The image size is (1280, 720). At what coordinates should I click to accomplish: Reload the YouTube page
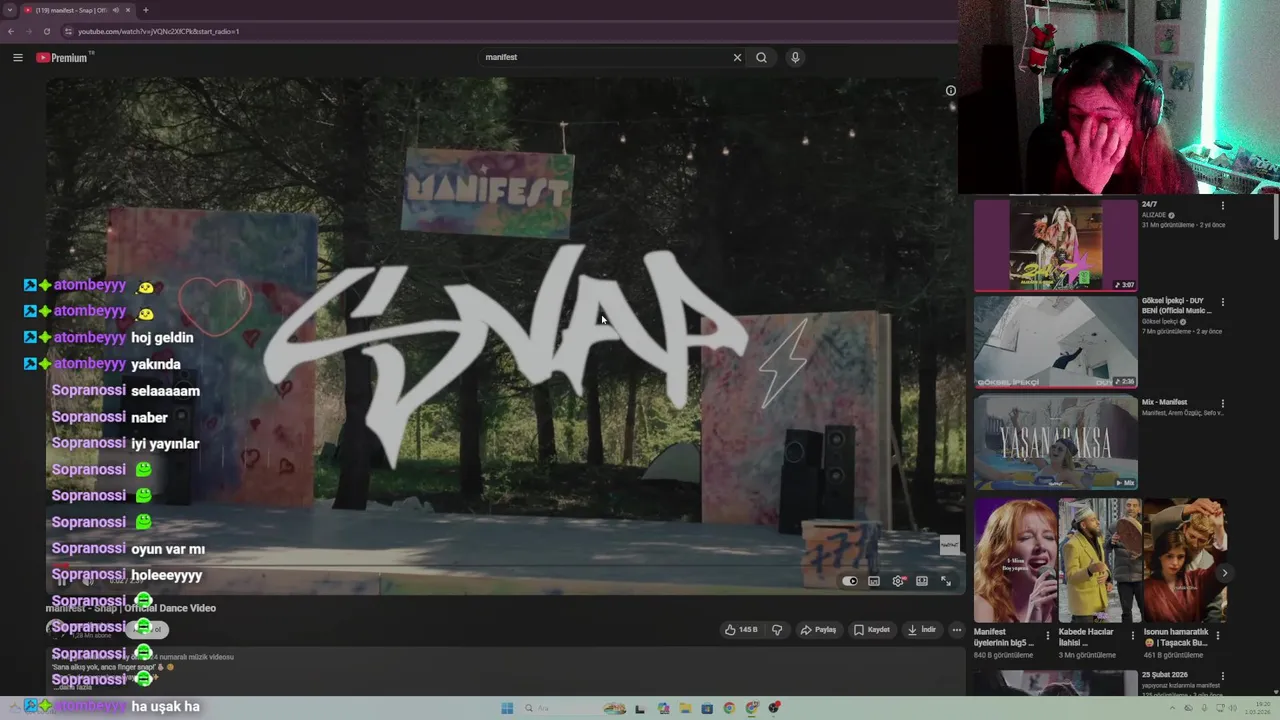(x=46, y=31)
